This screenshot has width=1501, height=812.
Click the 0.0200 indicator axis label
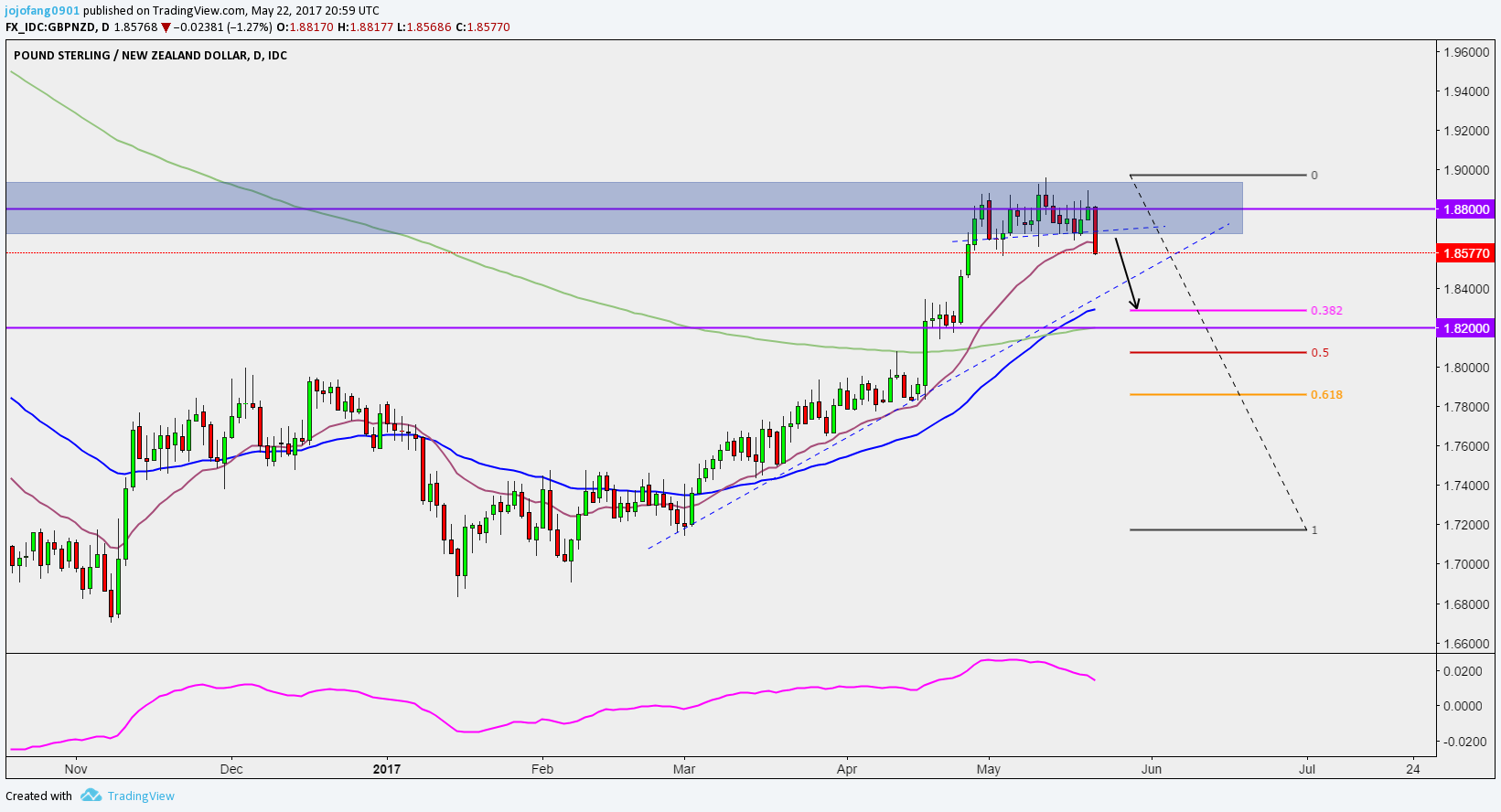click(1463, 671)
